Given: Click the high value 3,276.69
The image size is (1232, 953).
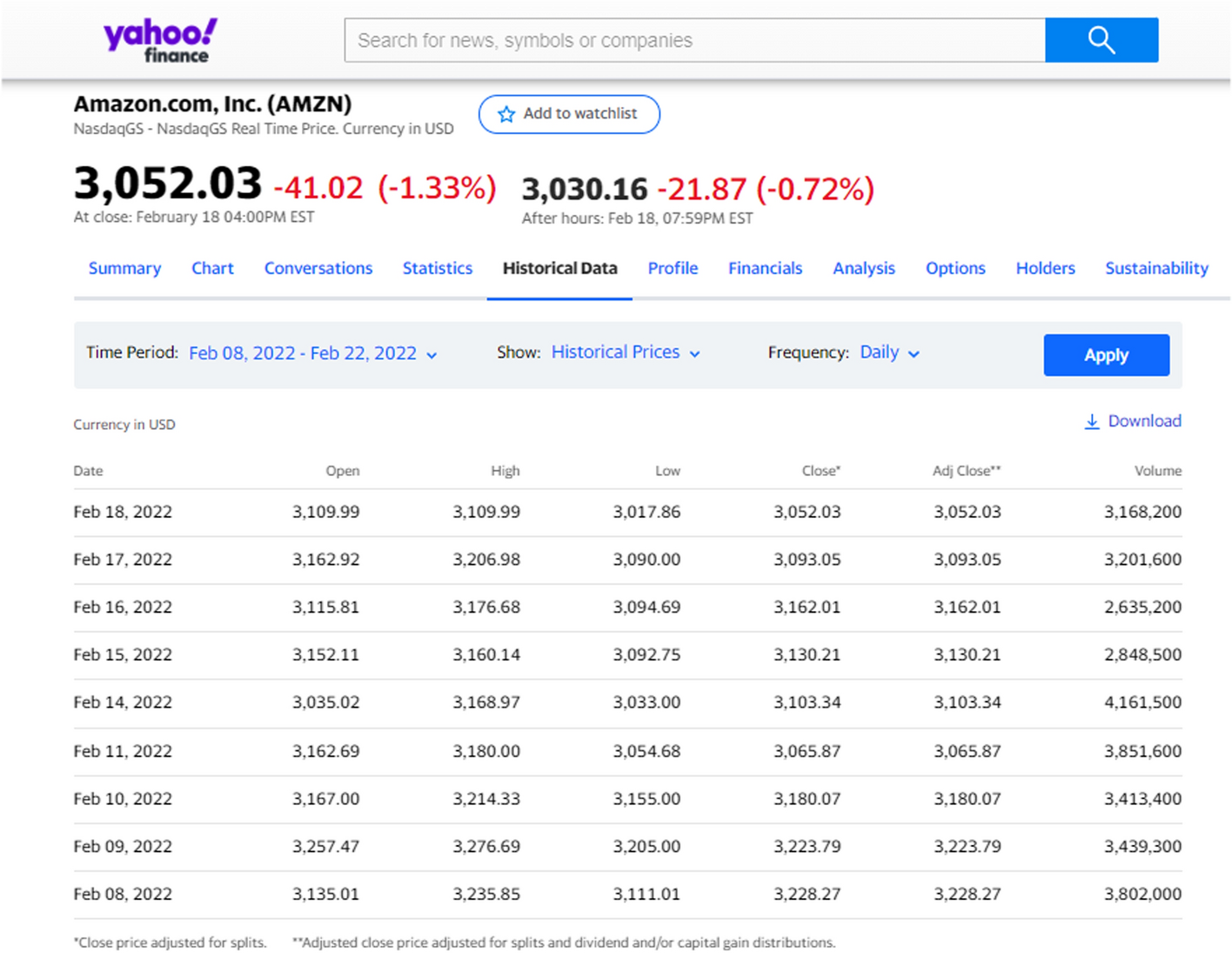Looking at the screenshot, I should tap(486, 847).
